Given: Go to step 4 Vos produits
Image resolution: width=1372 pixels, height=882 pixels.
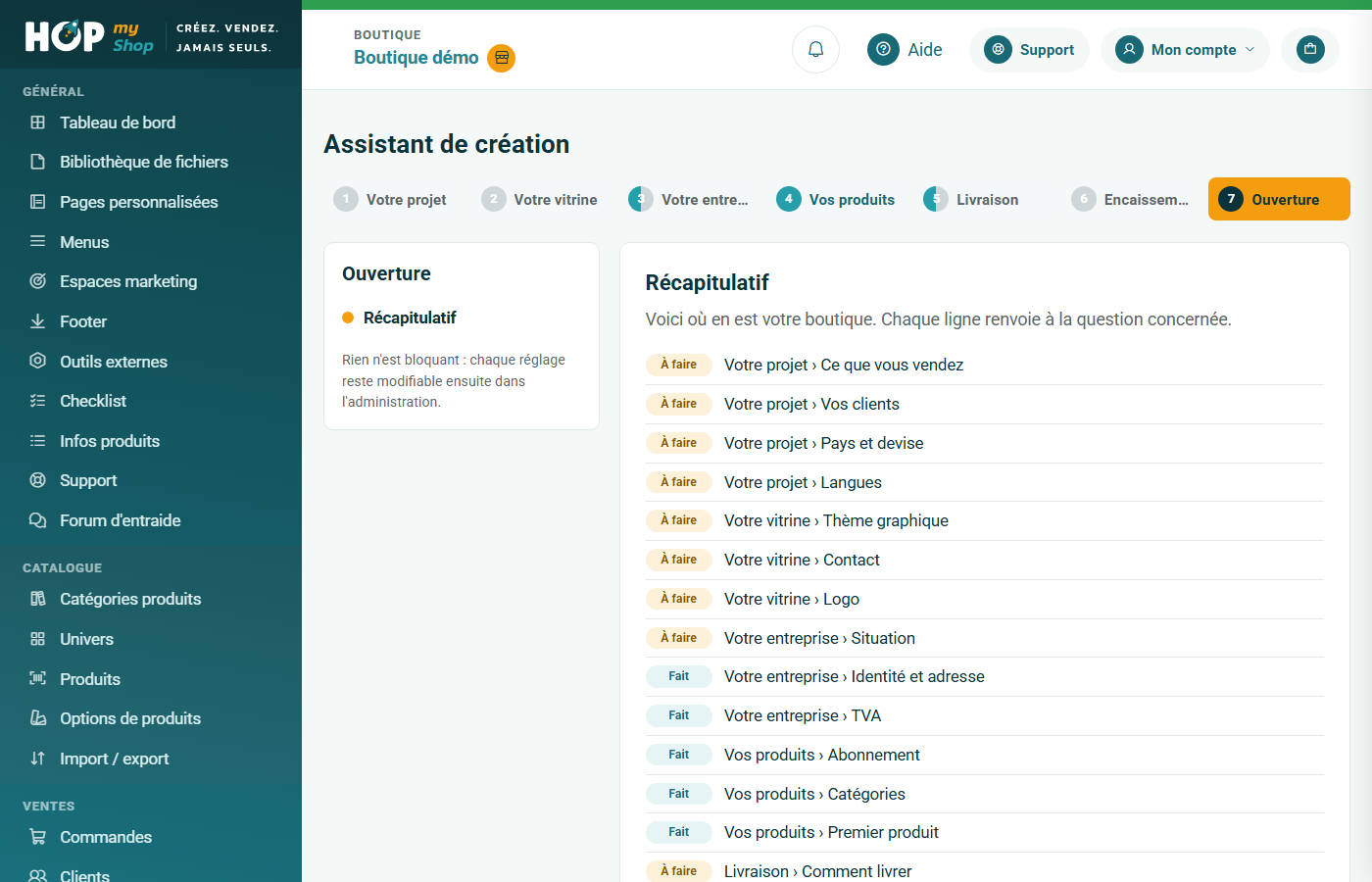Looking at the screenshot, I should pyautogui.click(x=836, y=199).
